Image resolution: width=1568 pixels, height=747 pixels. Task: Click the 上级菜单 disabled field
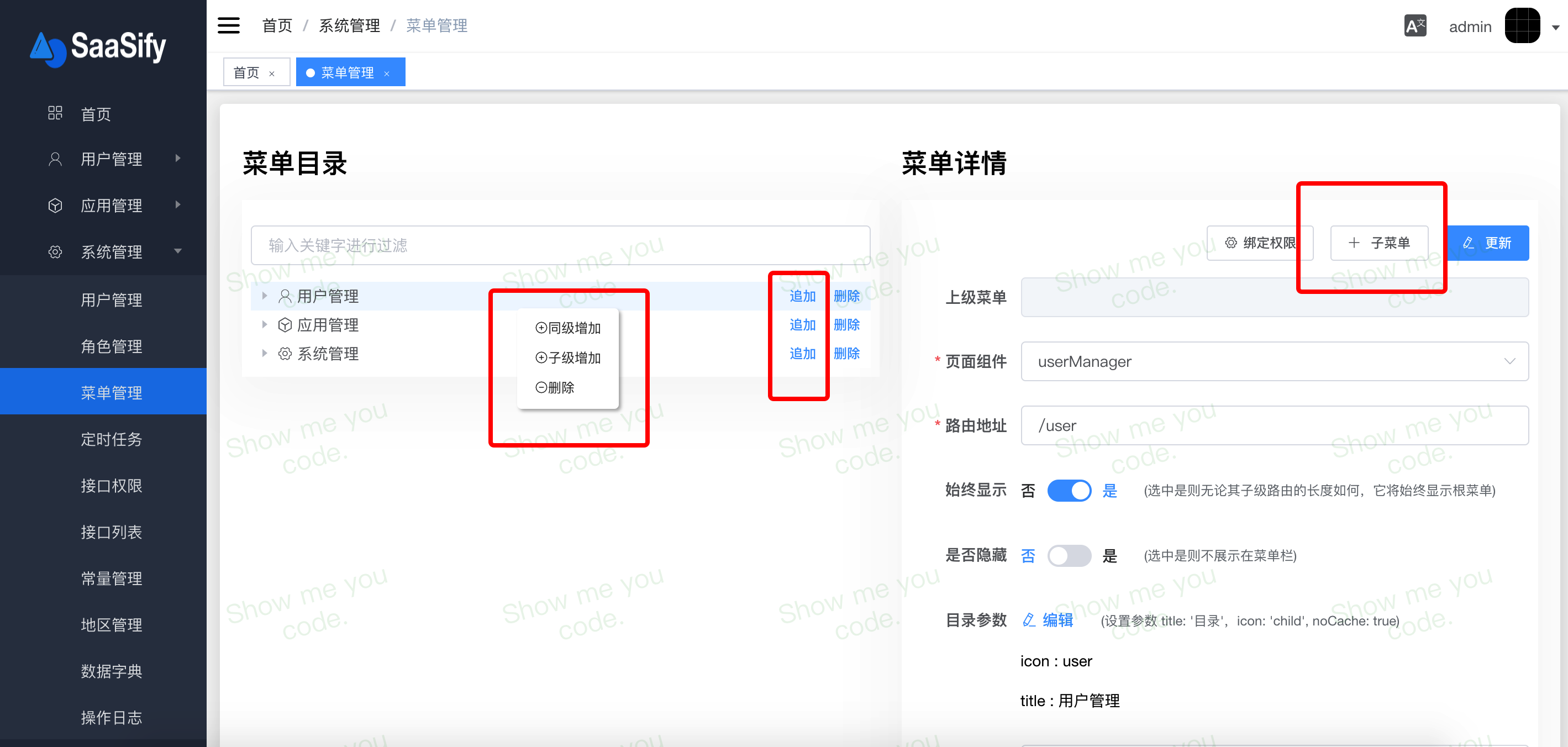(x=1274, y=297)
